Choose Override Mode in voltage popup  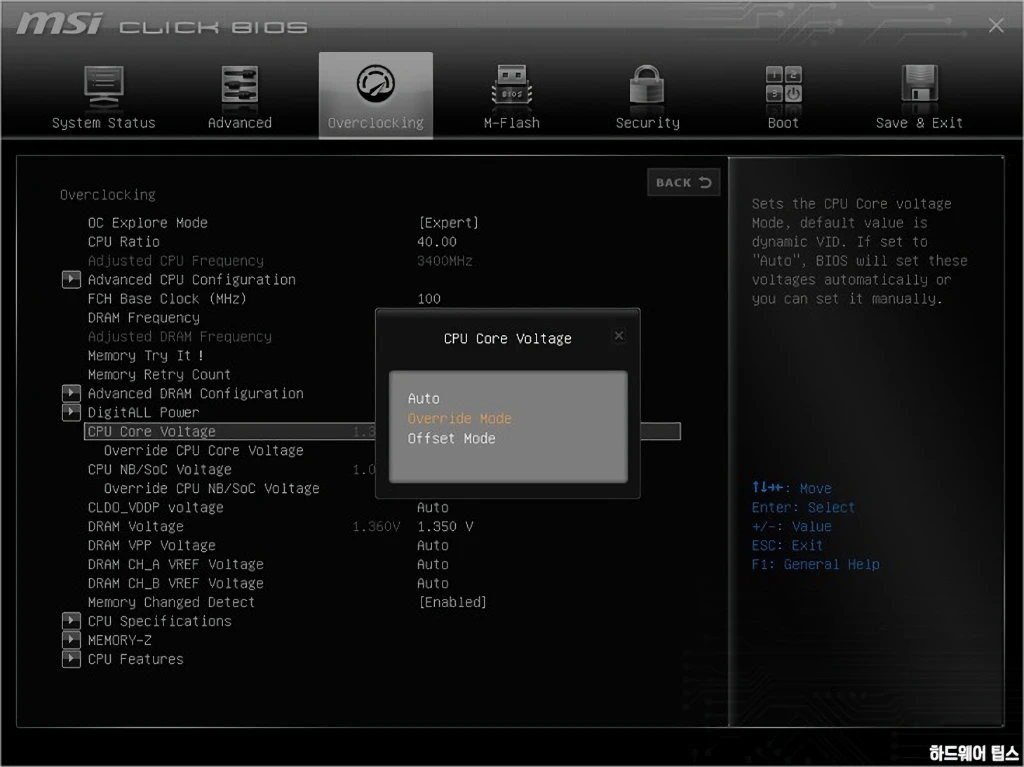pyautogui.click(x=459, y=419)
